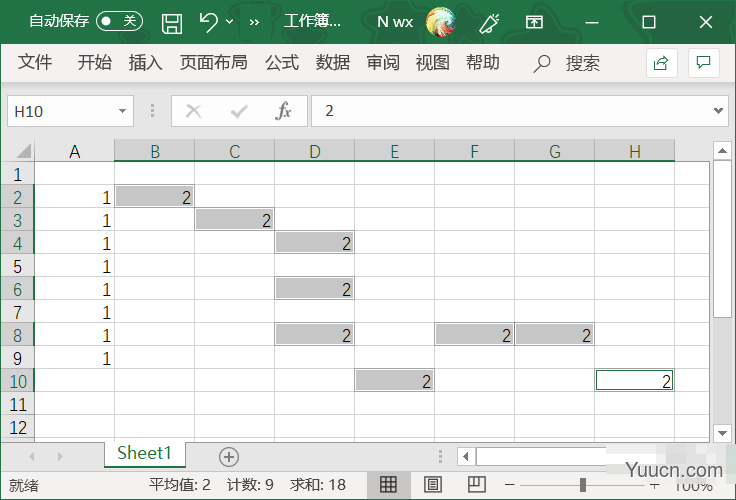Viewport: 736px width, 500px height.
Task: Open the 视图 tab
Action: 433,62
